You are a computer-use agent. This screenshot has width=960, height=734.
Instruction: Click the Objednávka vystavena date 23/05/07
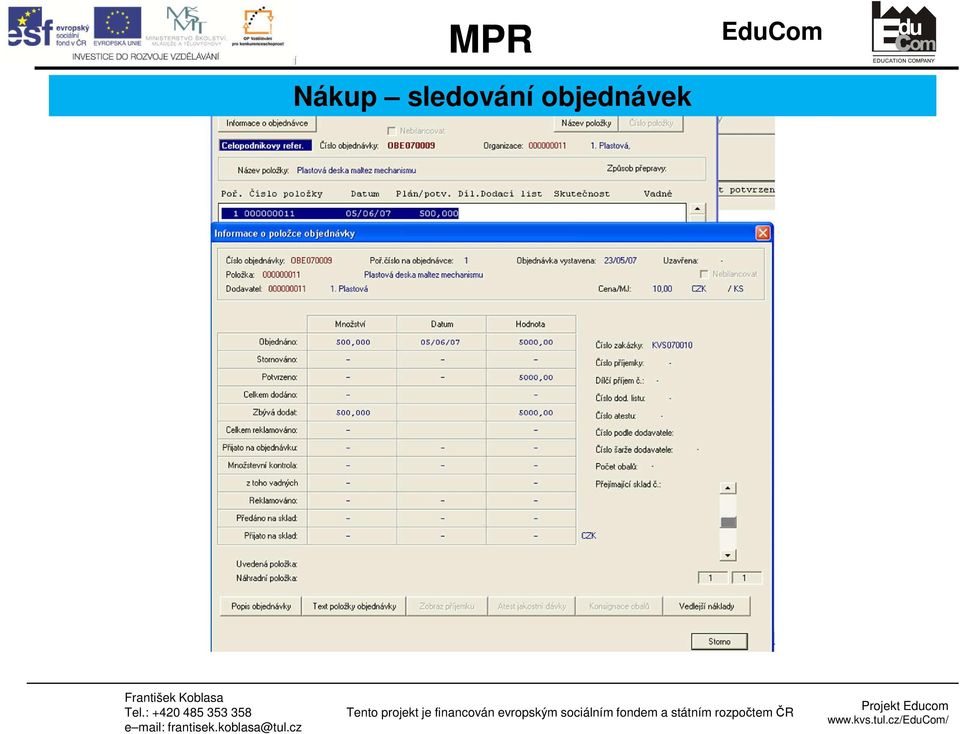(x=620, y=261)
